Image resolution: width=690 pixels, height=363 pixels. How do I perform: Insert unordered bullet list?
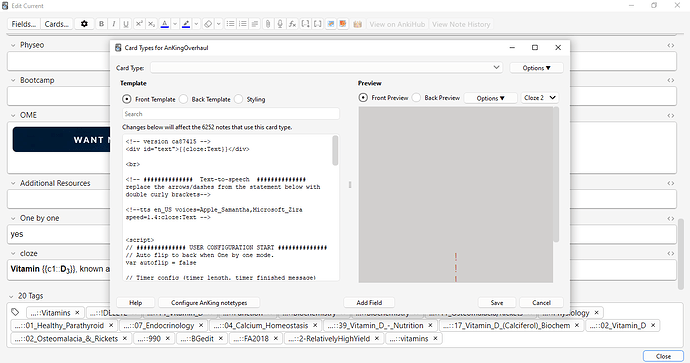[230, 24]
